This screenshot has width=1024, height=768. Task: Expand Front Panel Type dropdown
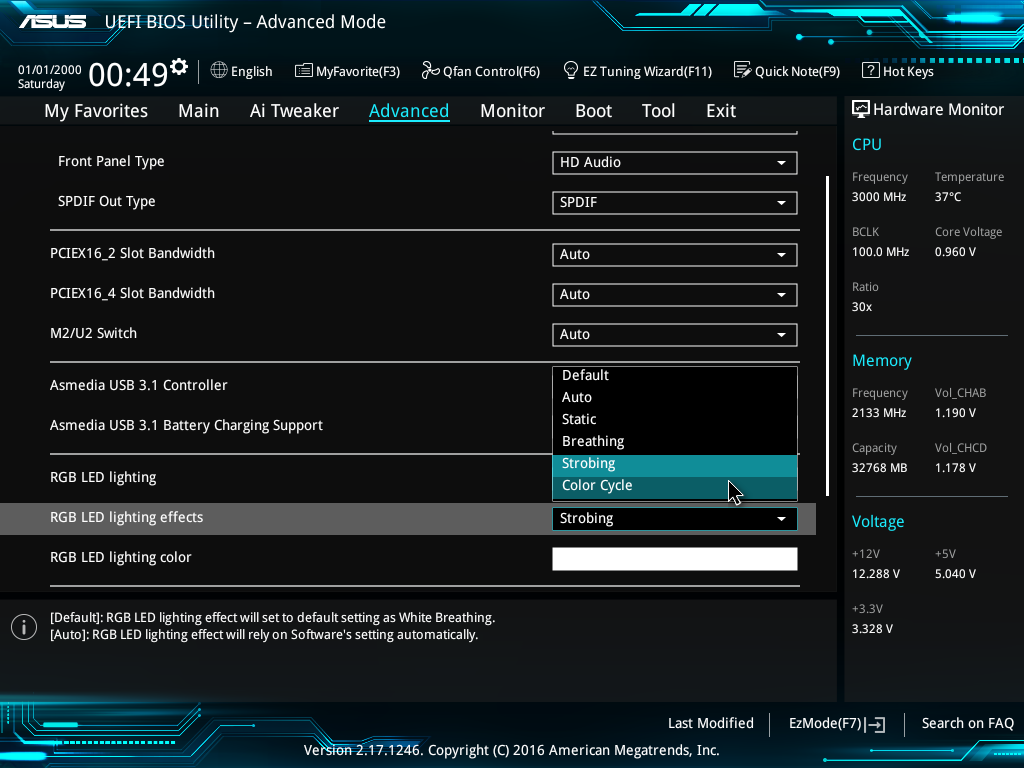coord(674,163)
